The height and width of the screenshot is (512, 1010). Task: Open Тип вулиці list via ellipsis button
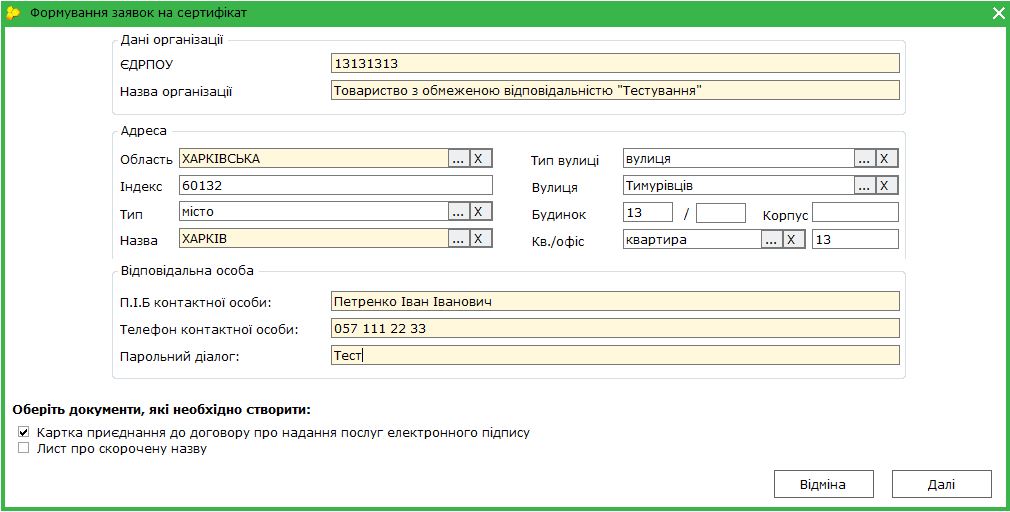(x=864, y=158)
